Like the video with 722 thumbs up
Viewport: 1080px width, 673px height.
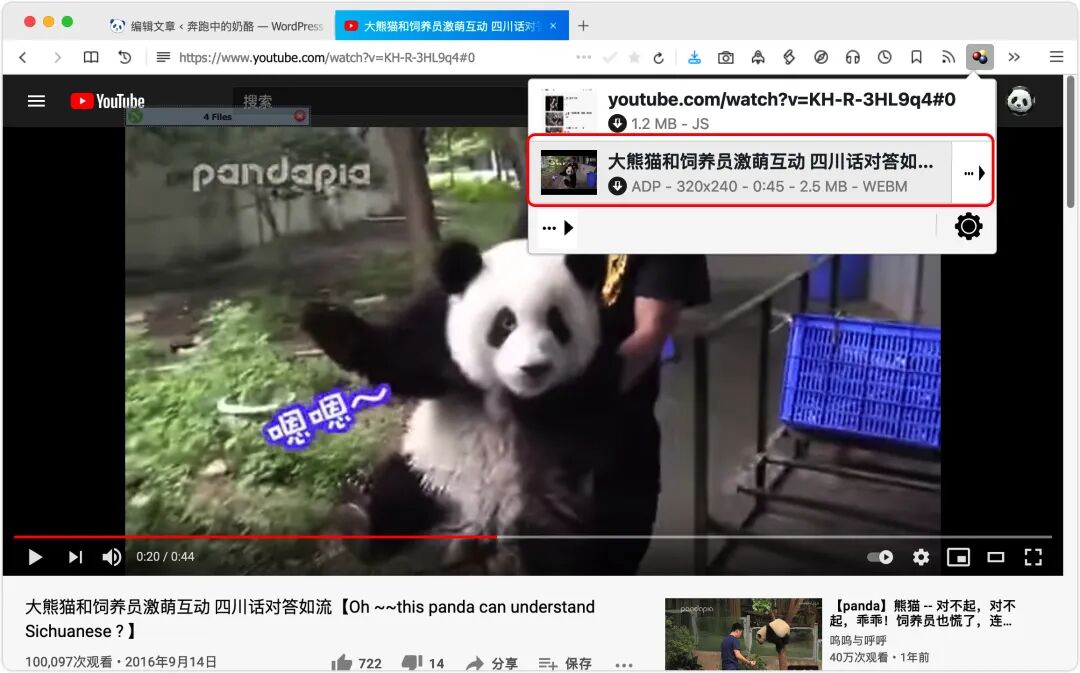coord(356,663)
